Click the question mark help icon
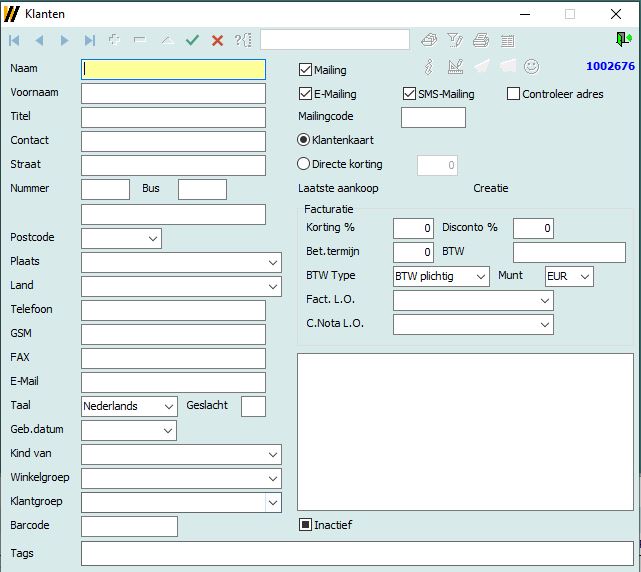The image size is (641, 572). pyautogui.click(x=243, y=40)
